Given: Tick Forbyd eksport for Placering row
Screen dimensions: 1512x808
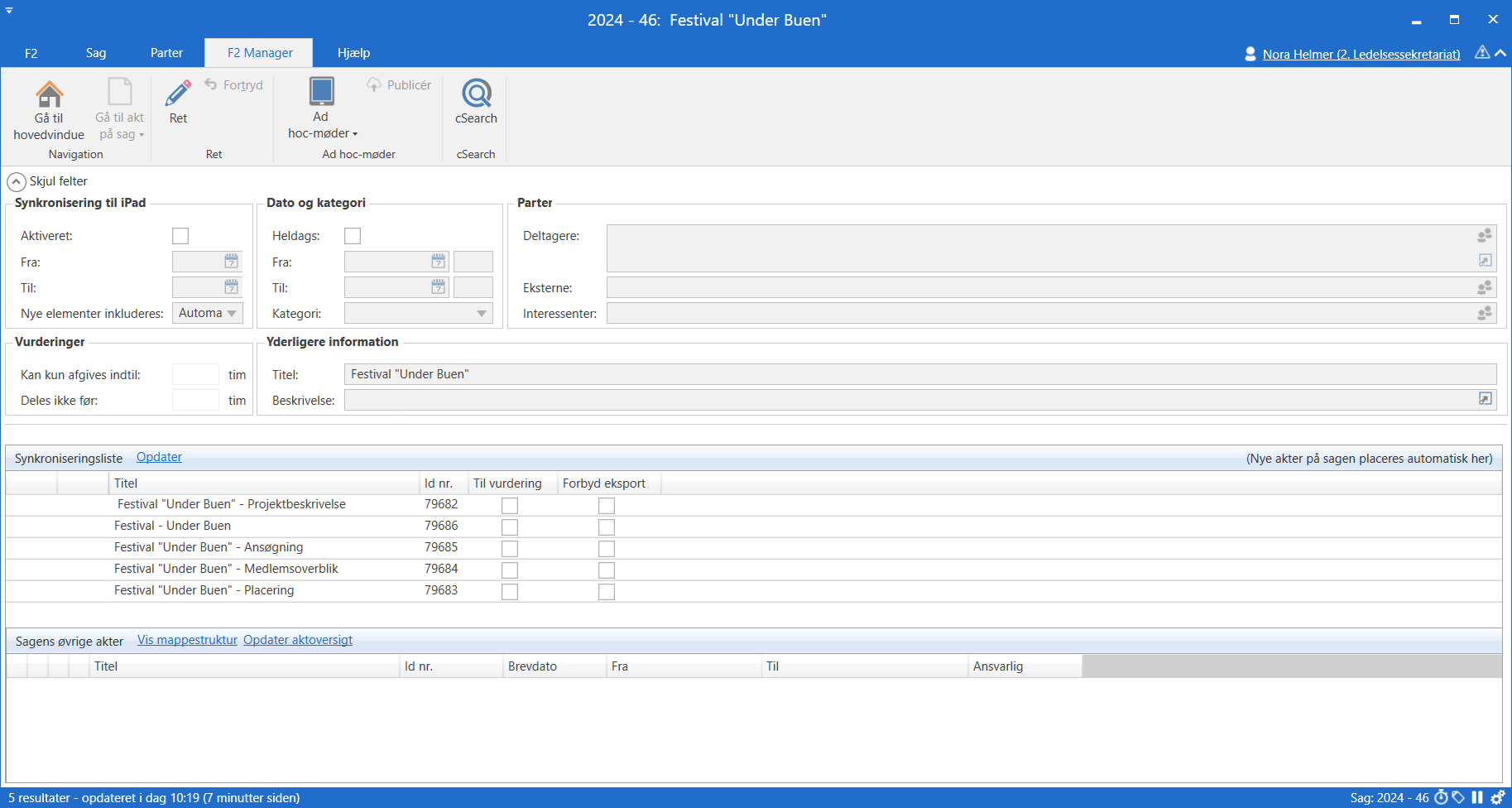Looking at the screenshot, I should coord(607,591).
